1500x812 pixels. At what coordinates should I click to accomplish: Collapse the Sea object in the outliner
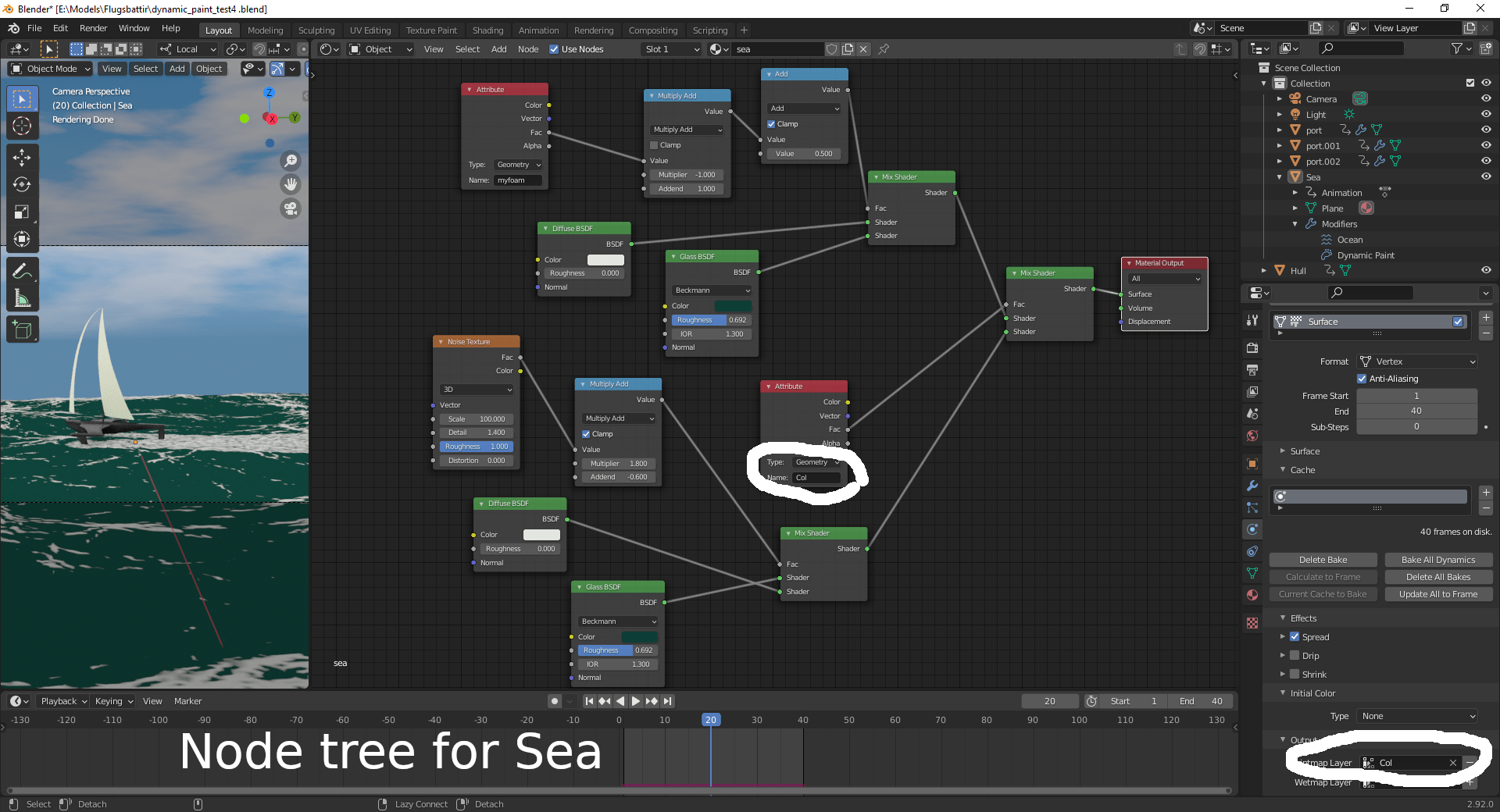point(1279,176)
